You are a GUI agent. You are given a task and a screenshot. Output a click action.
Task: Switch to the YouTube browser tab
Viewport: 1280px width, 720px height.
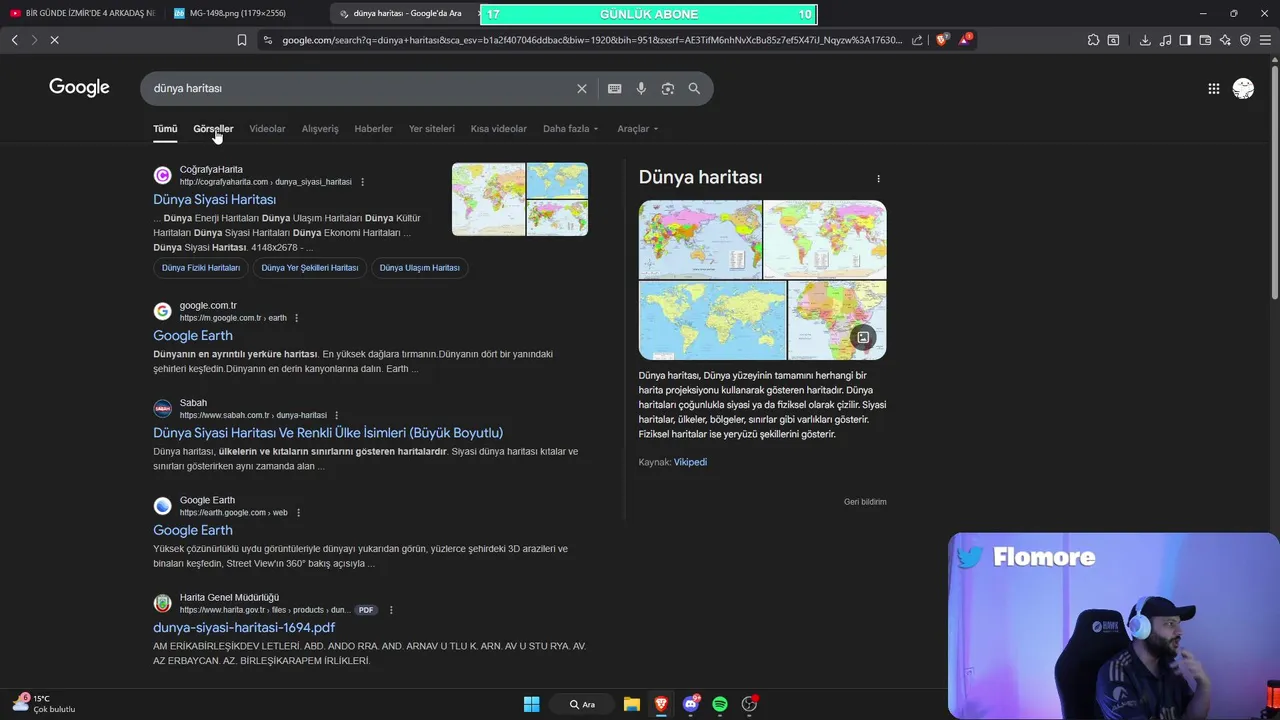pos(82,14)
